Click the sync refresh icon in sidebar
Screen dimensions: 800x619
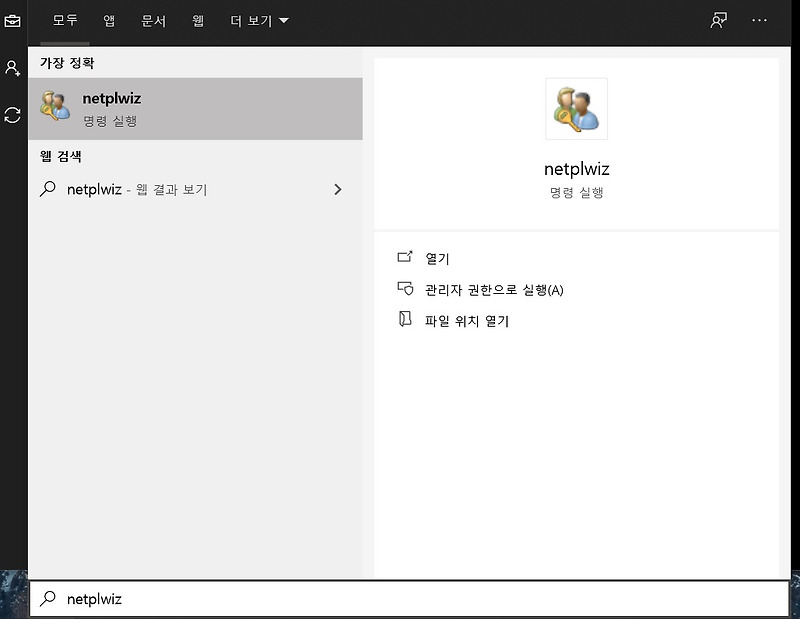[12, 115]
